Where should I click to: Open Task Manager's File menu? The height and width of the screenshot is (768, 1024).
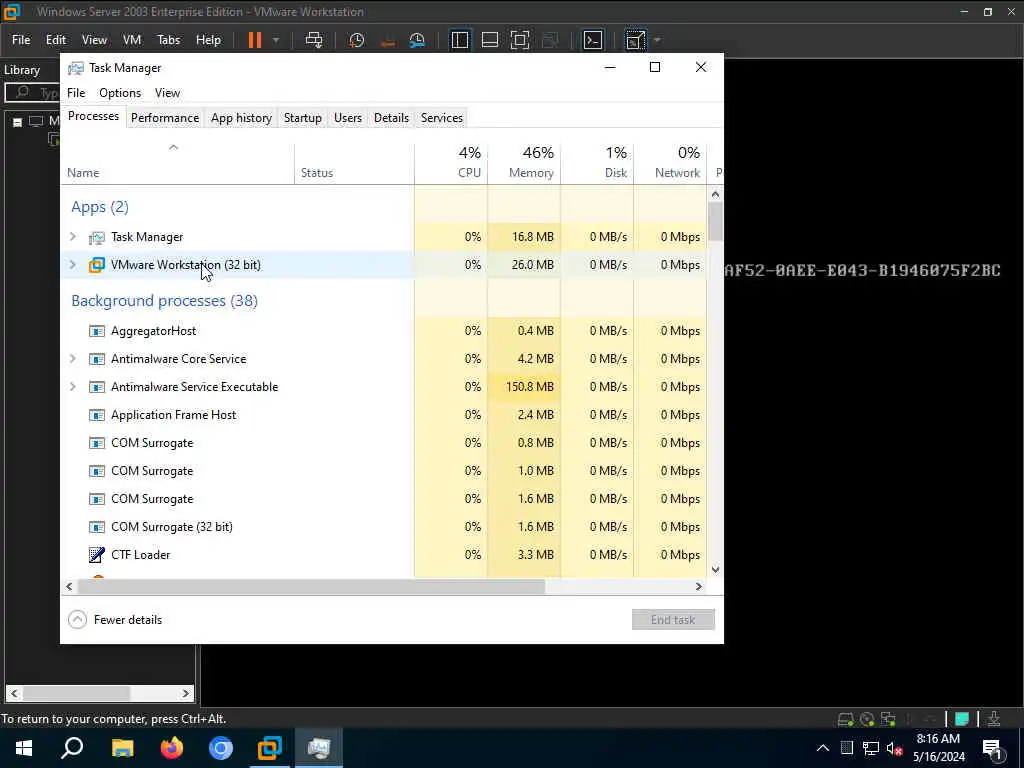click(76, 93)
